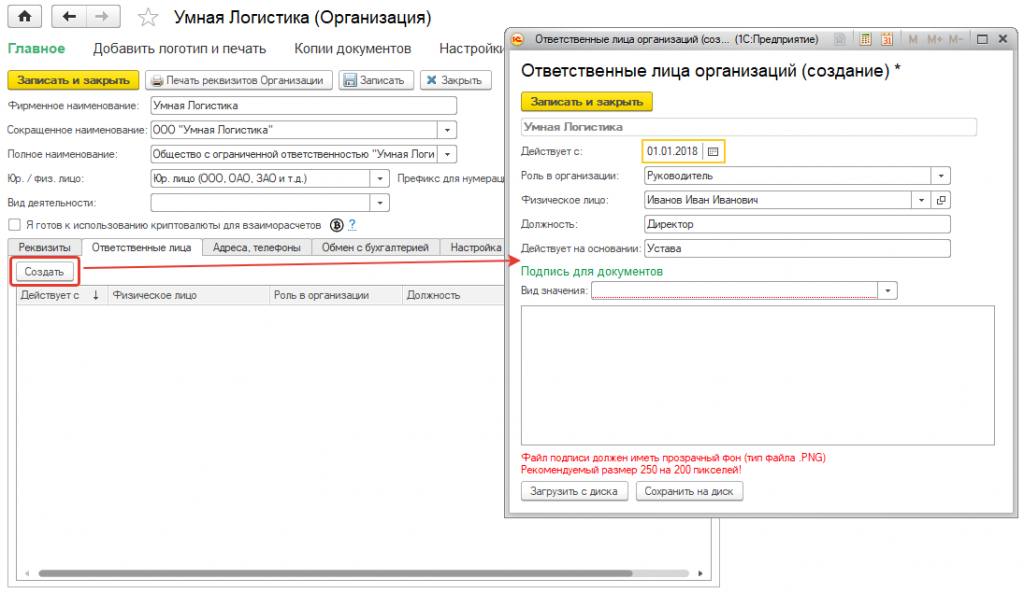Click favorites star in dialog title bar
The image size is (1024, 593).
pos(840,39)
